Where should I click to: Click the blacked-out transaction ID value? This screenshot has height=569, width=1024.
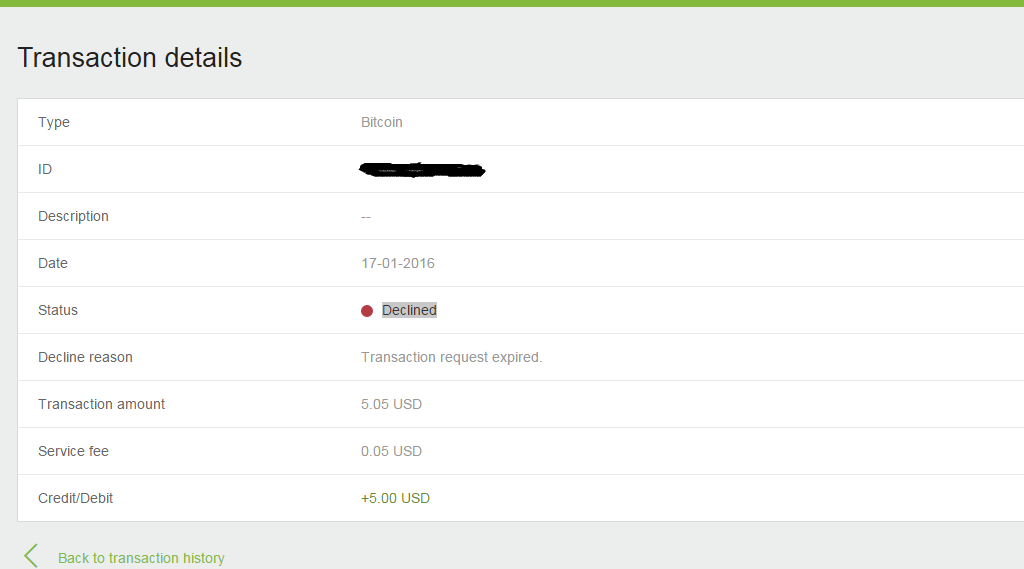click(x=422, y=170)
